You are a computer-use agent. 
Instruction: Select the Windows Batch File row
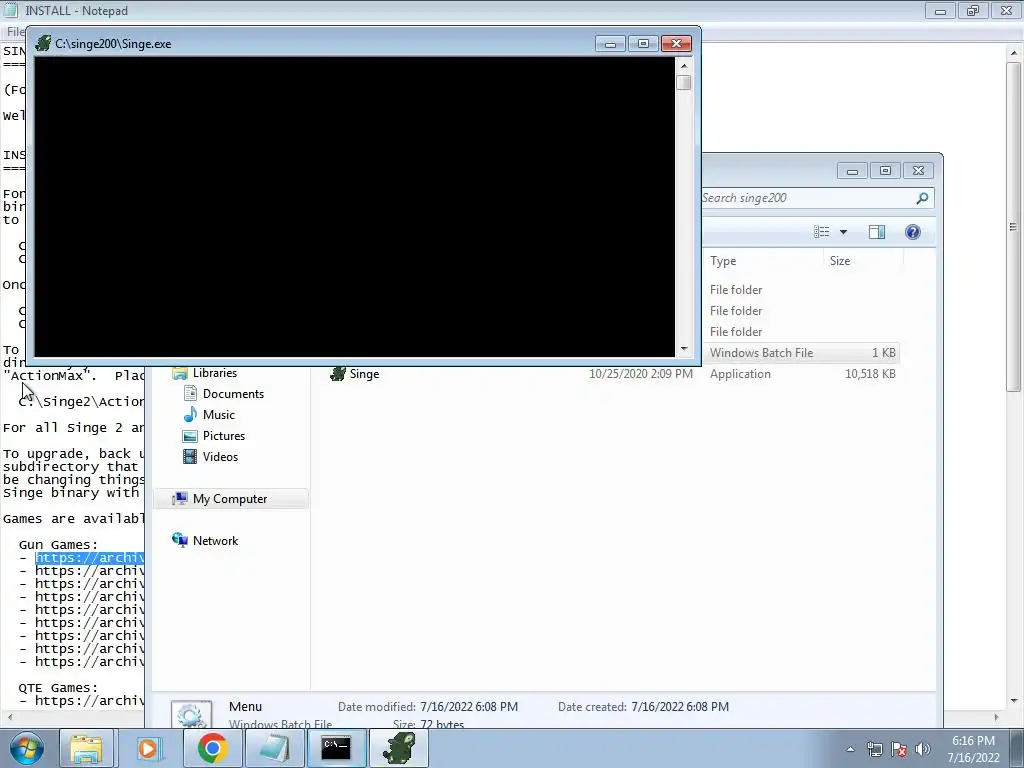point(800,353)
